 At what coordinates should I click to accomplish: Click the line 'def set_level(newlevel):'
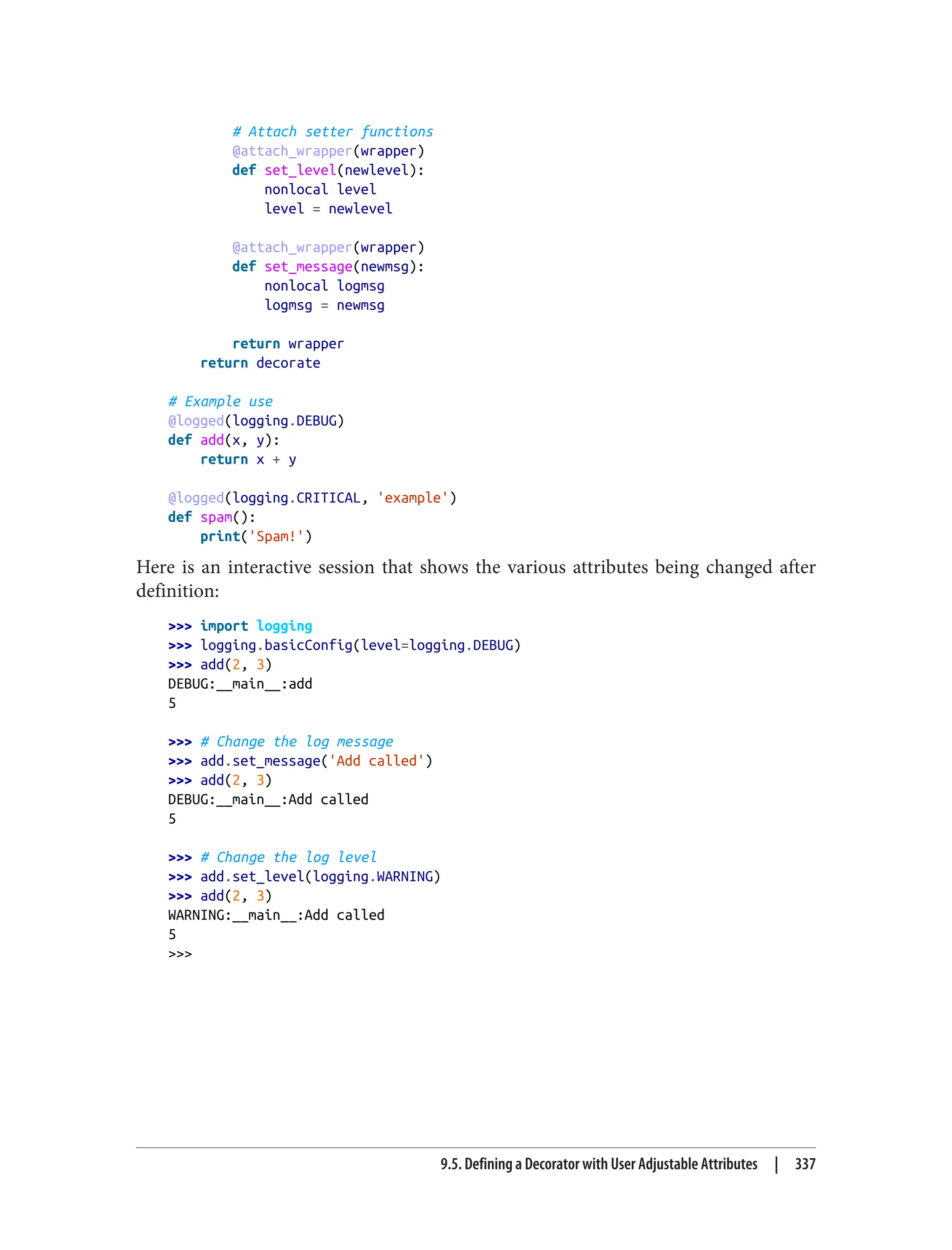point(328,170)
